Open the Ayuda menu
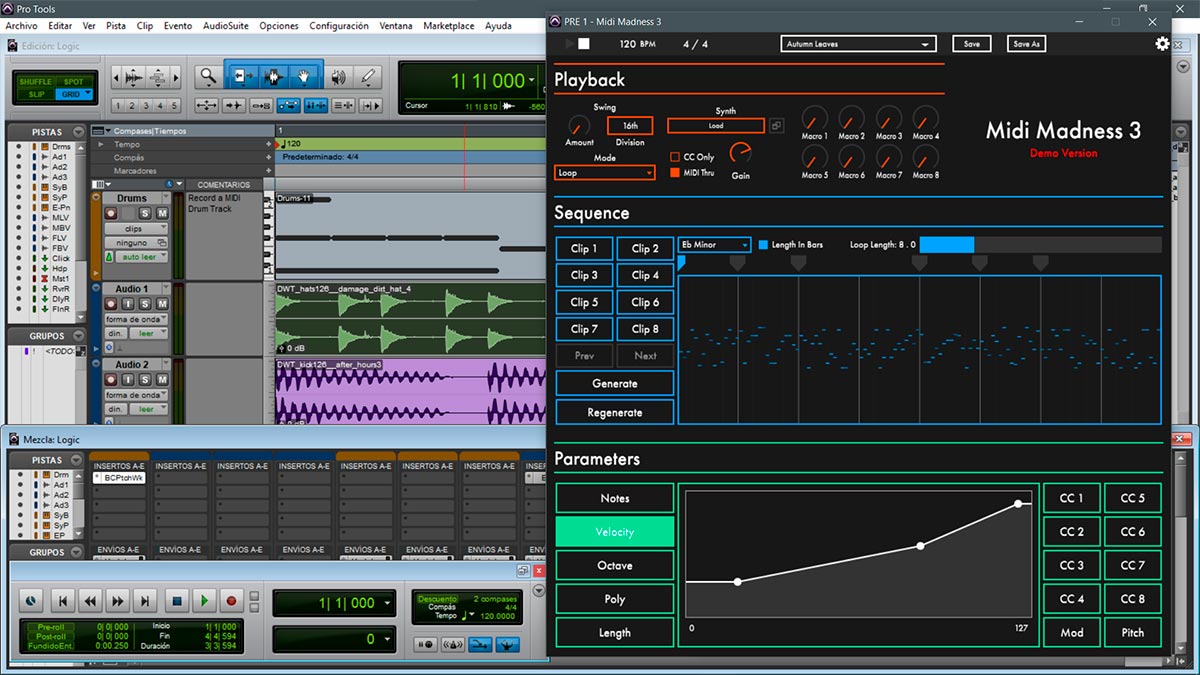 (498, 26)
